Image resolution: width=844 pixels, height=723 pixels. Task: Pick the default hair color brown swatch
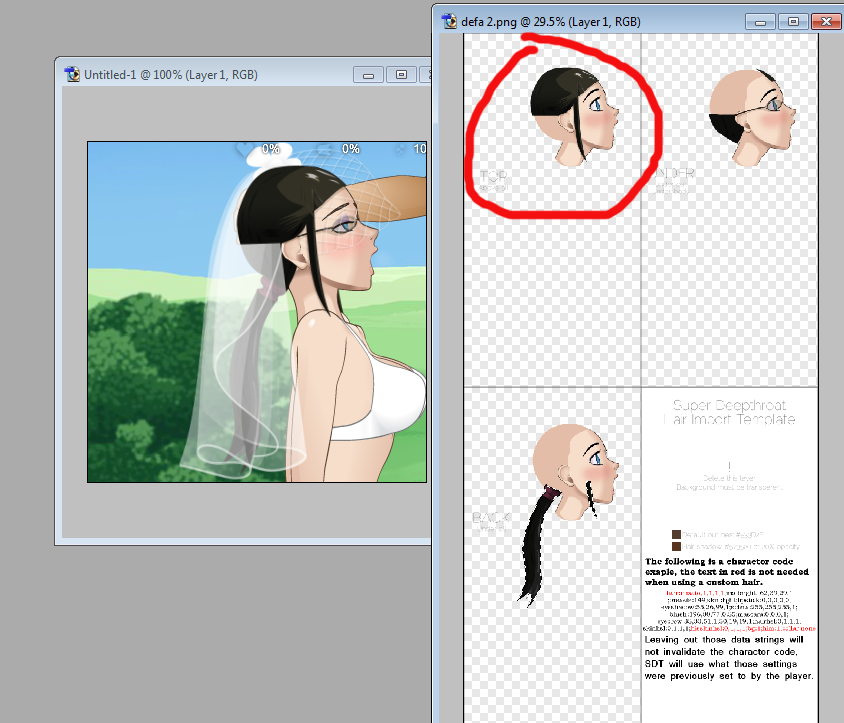[x=677, y=535]
